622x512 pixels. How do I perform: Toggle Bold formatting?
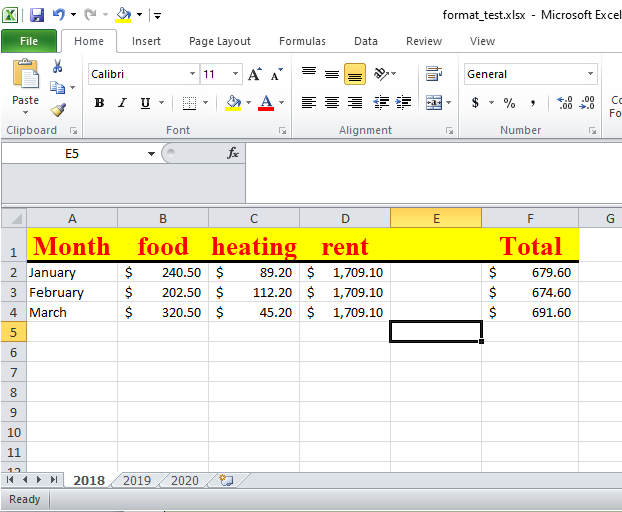tap(99, 103)
